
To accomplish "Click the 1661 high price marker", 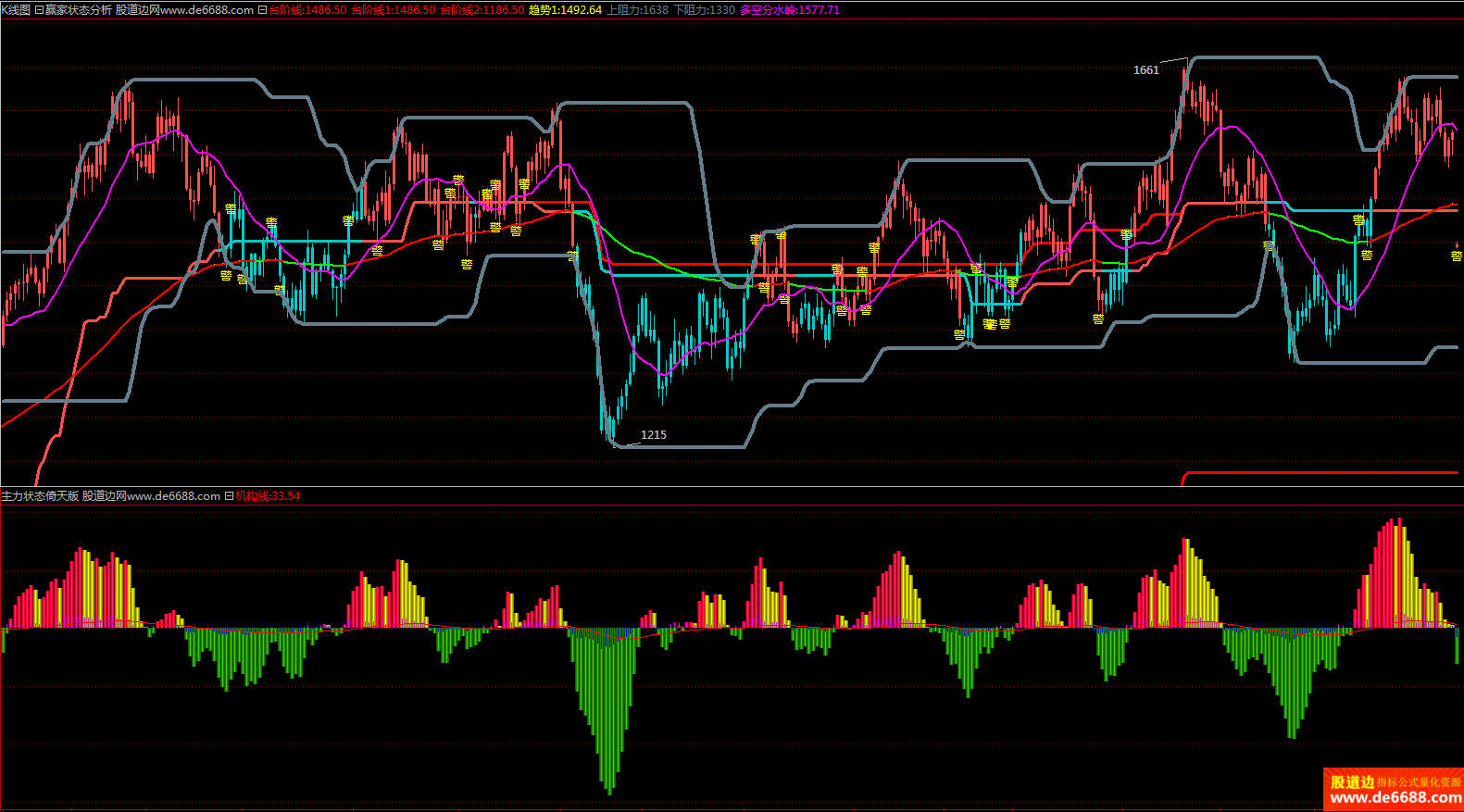I will [1145, 70].
